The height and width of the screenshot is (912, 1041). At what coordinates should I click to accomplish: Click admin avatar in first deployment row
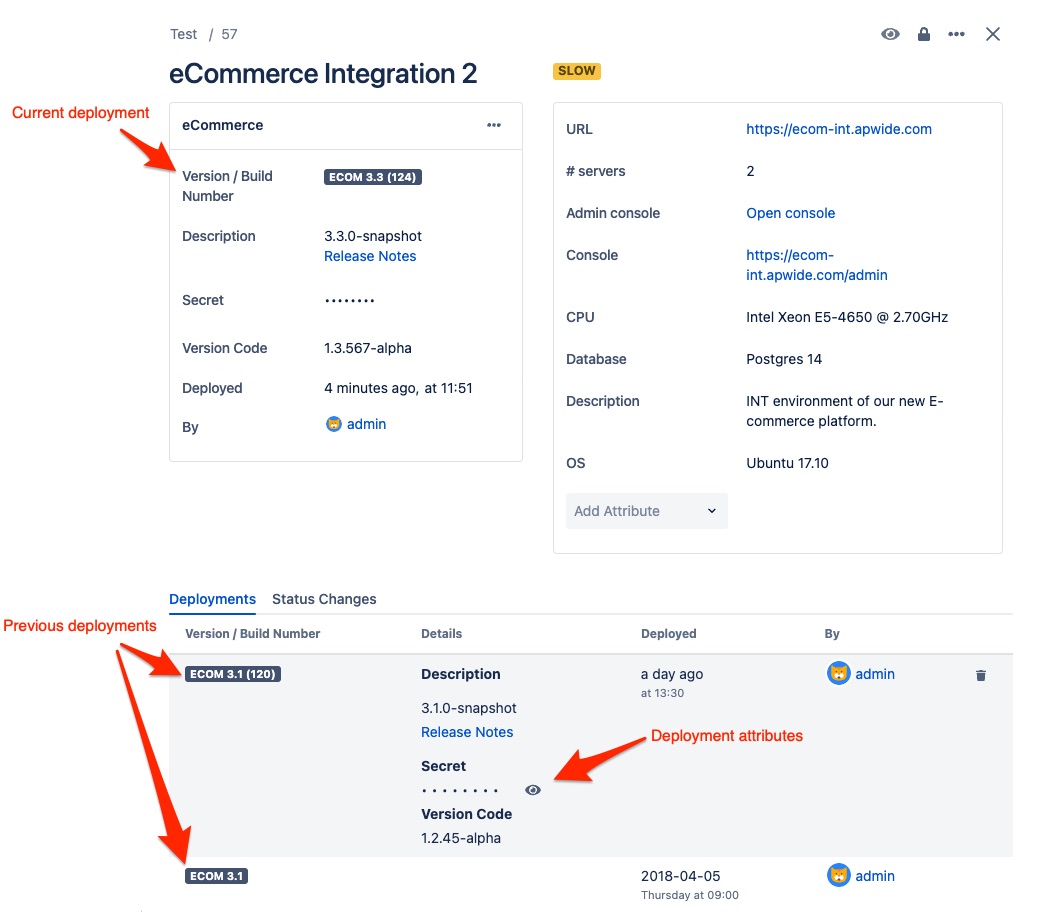pos(838,674)
